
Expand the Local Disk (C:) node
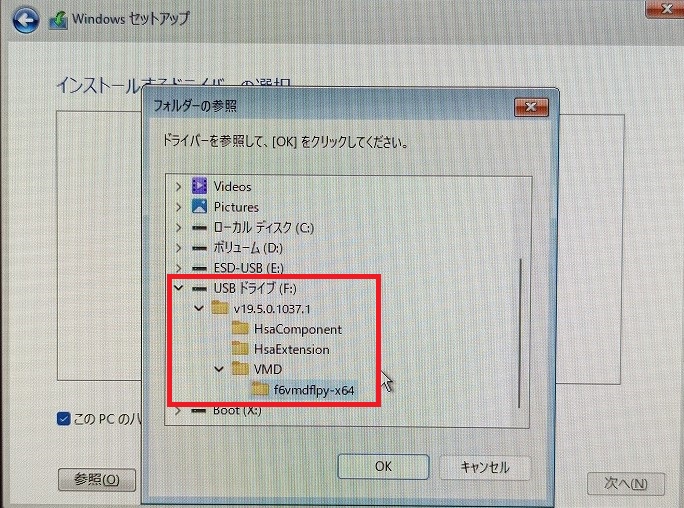178,227
